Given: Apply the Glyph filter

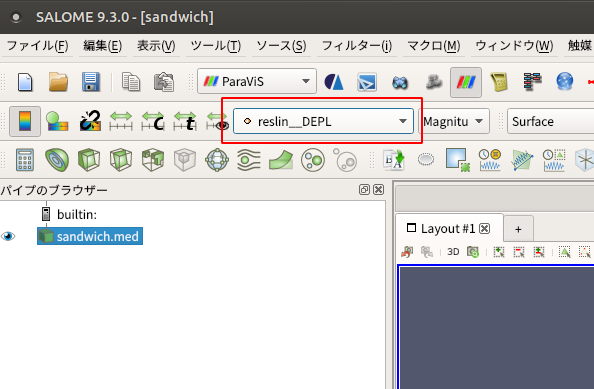Looking at the screenshot, I should click(217, 160).
